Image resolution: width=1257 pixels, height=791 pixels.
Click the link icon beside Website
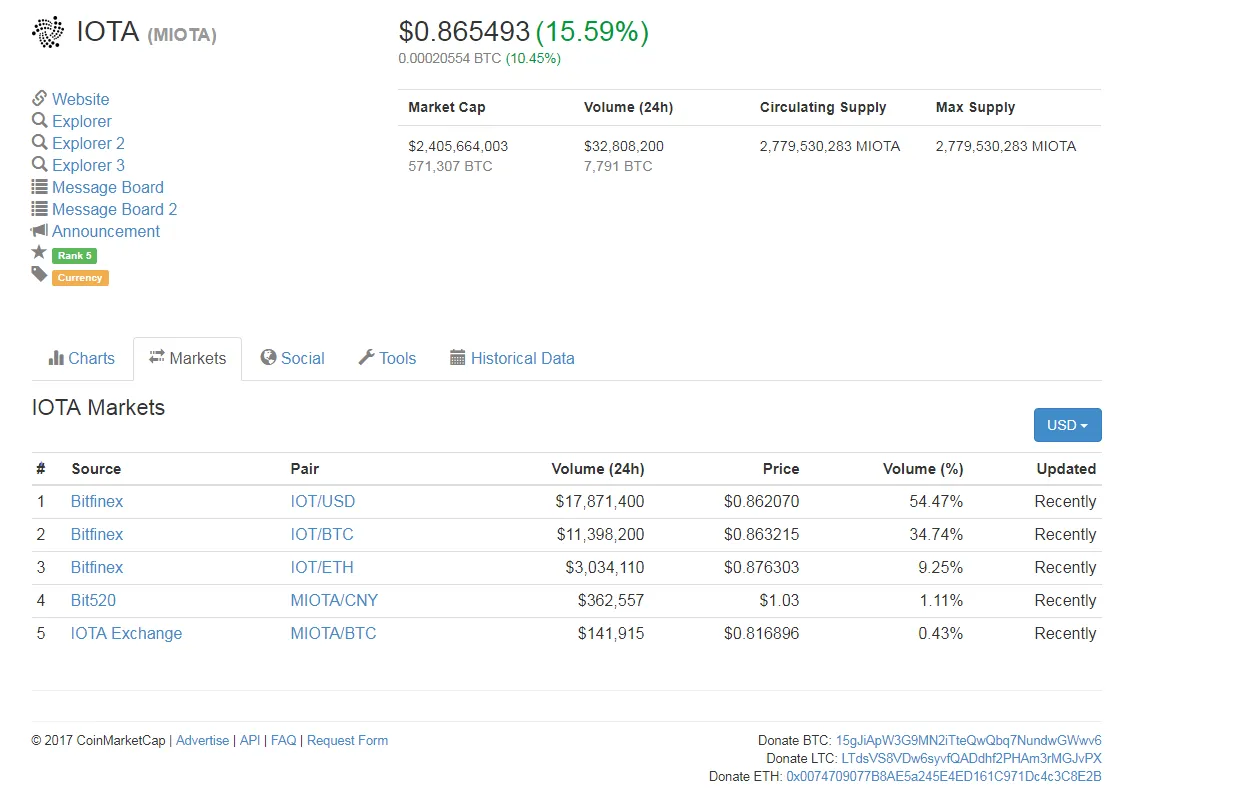point(40,98)
